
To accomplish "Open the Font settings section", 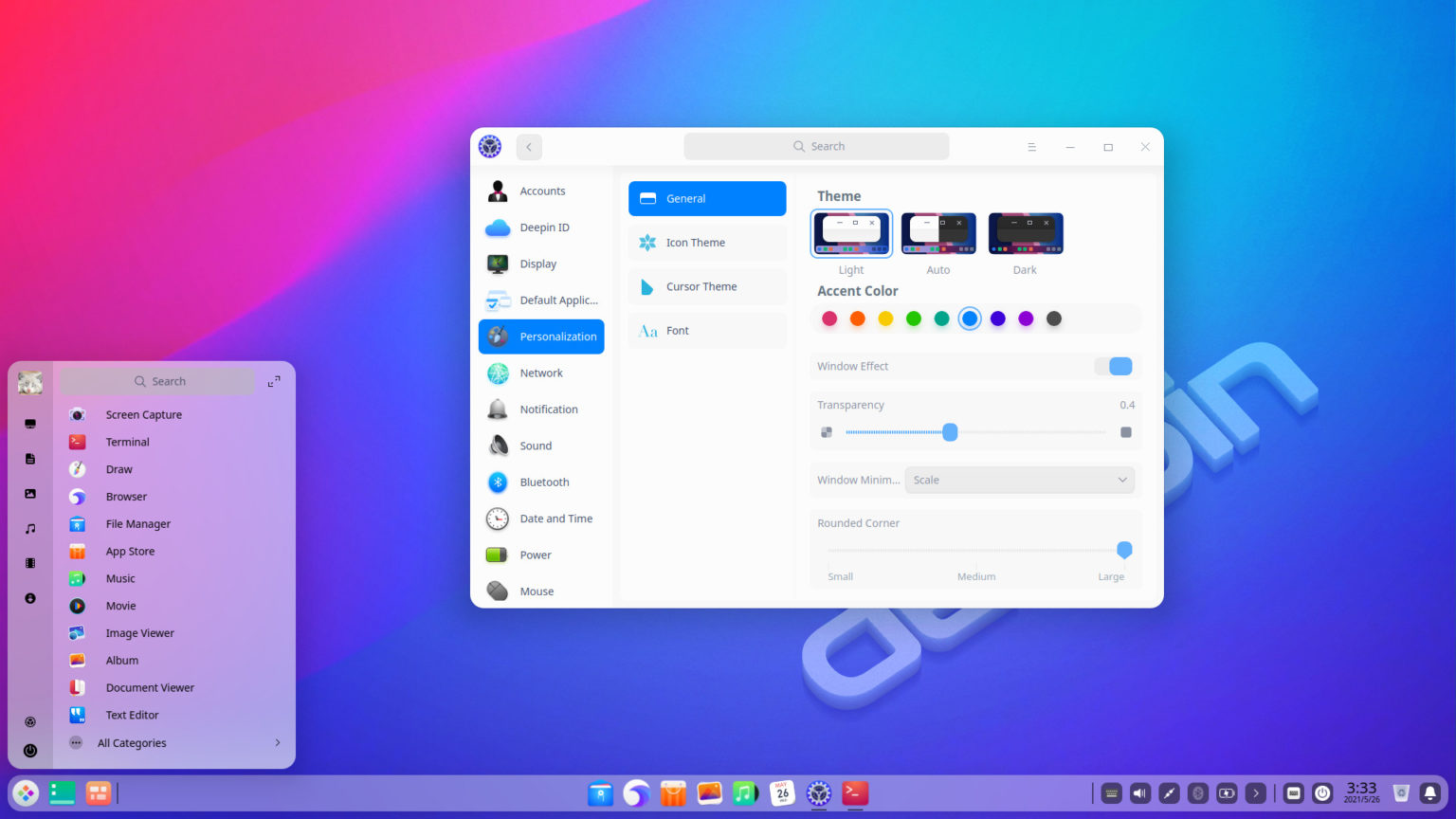I will tap(706, 330).
